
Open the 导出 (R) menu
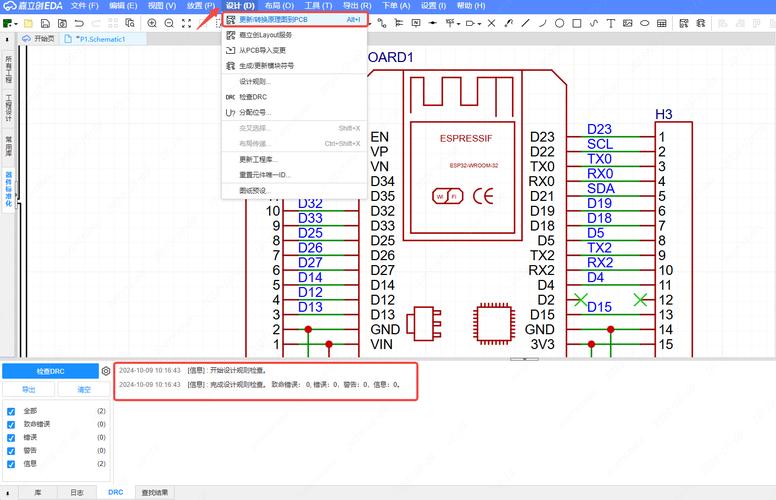(x=357, y=6)
